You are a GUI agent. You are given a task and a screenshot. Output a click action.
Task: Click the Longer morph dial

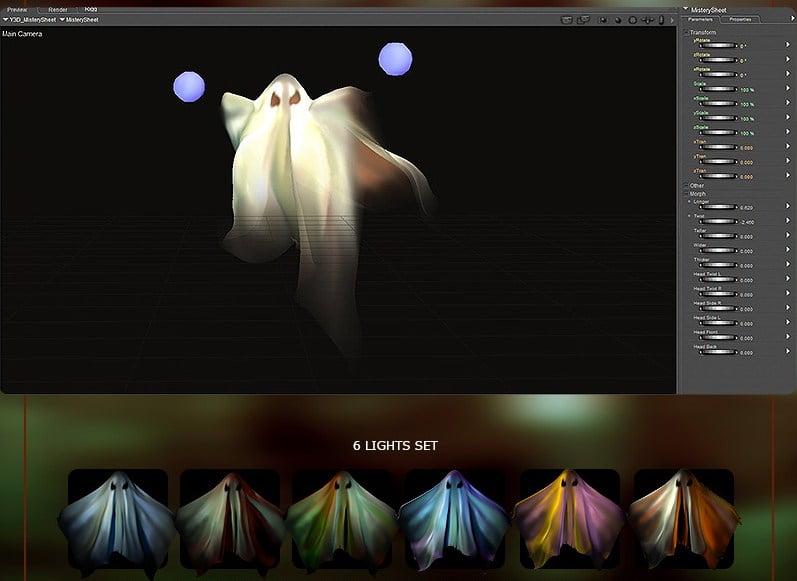[718, 207]
